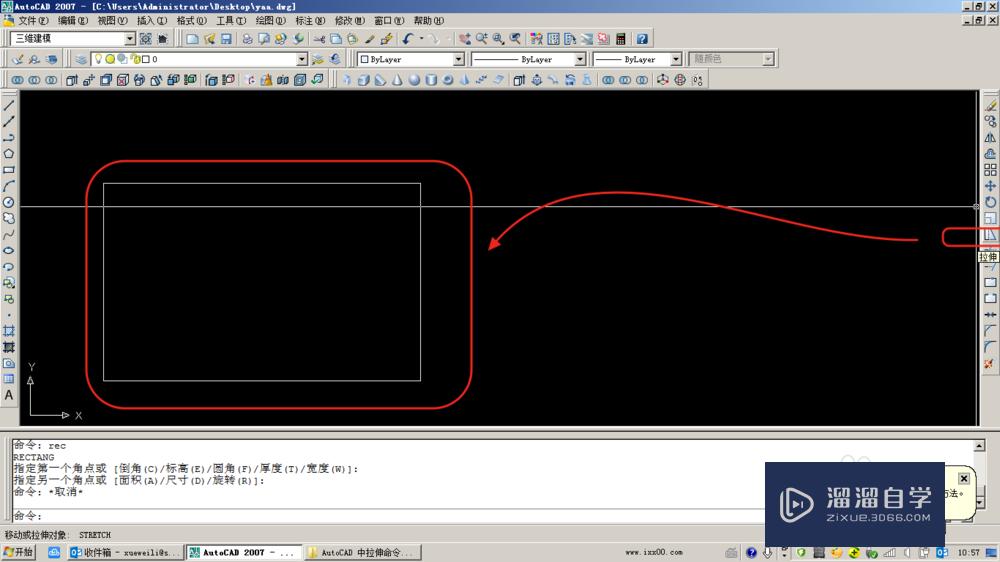Open the workspace 三维建模 dropdown
The height and width of the screenshot is (562, 1000).
(129, 39)
